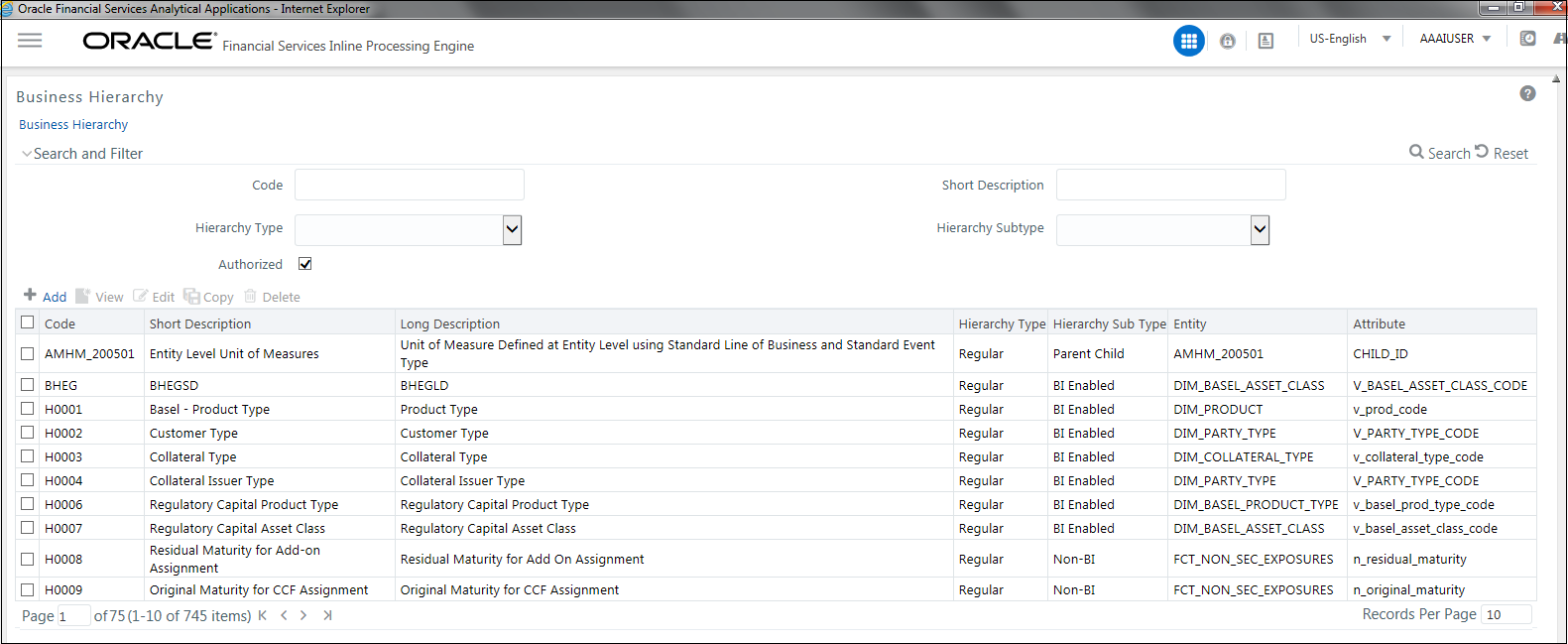Image resolution: width=1568 pixels, height=644 pixels.
Task: Add a new business hierarchy
Action: 45,296
